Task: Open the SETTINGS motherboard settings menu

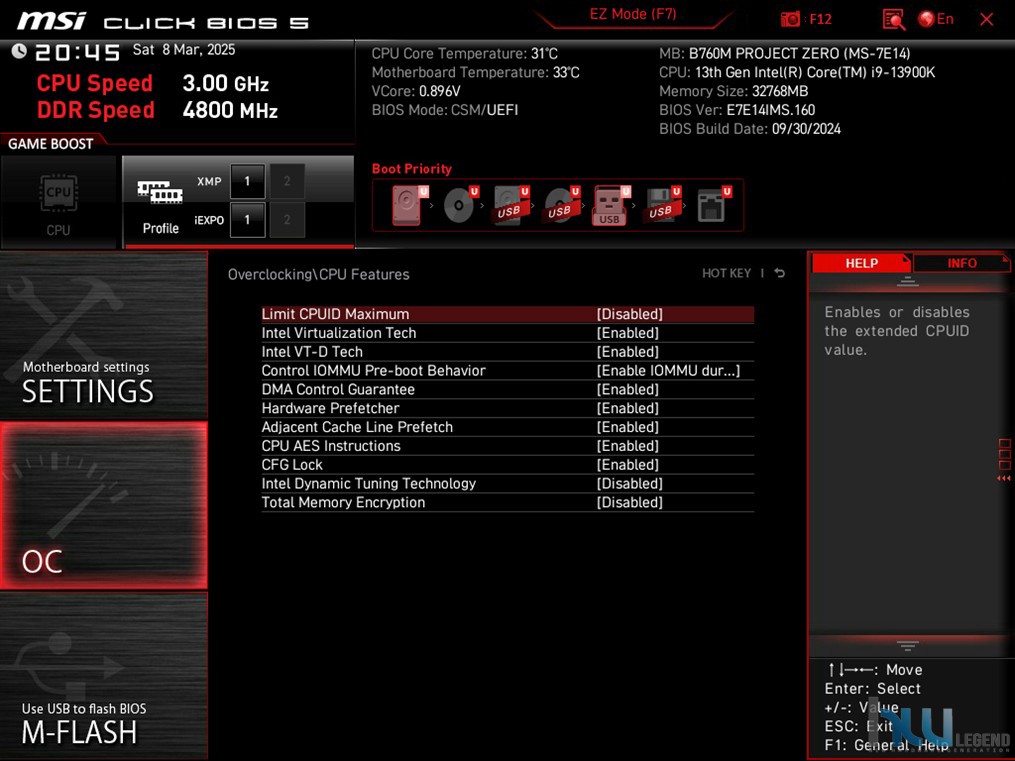Action: (x=104, y=336)
